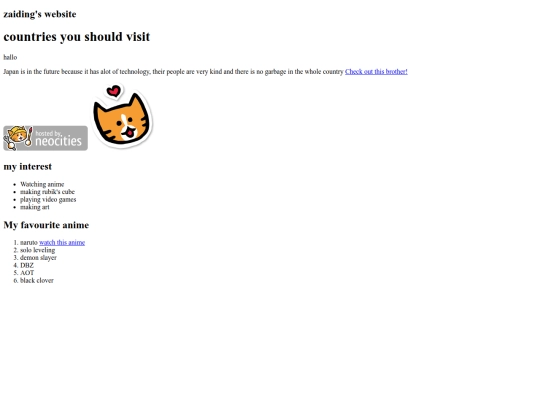Click the 'countries you should visit' heading
The image size is (540, 405).
click(77, 37)
